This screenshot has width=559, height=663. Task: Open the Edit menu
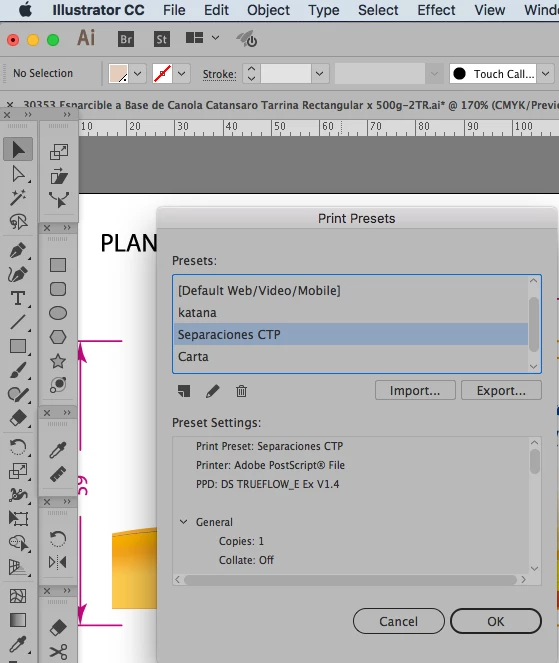pyautogui.click(x=216, y=10)
